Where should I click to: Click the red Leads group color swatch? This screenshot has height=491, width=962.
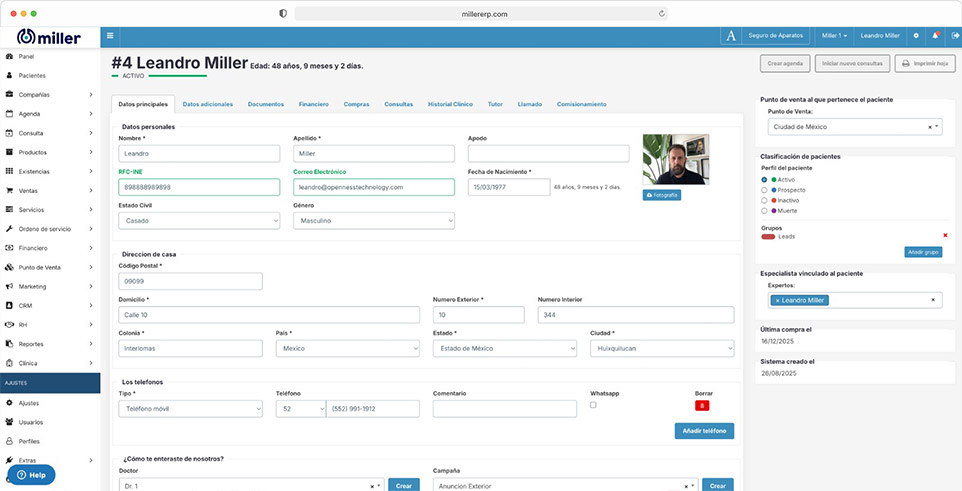coord(768,236)
